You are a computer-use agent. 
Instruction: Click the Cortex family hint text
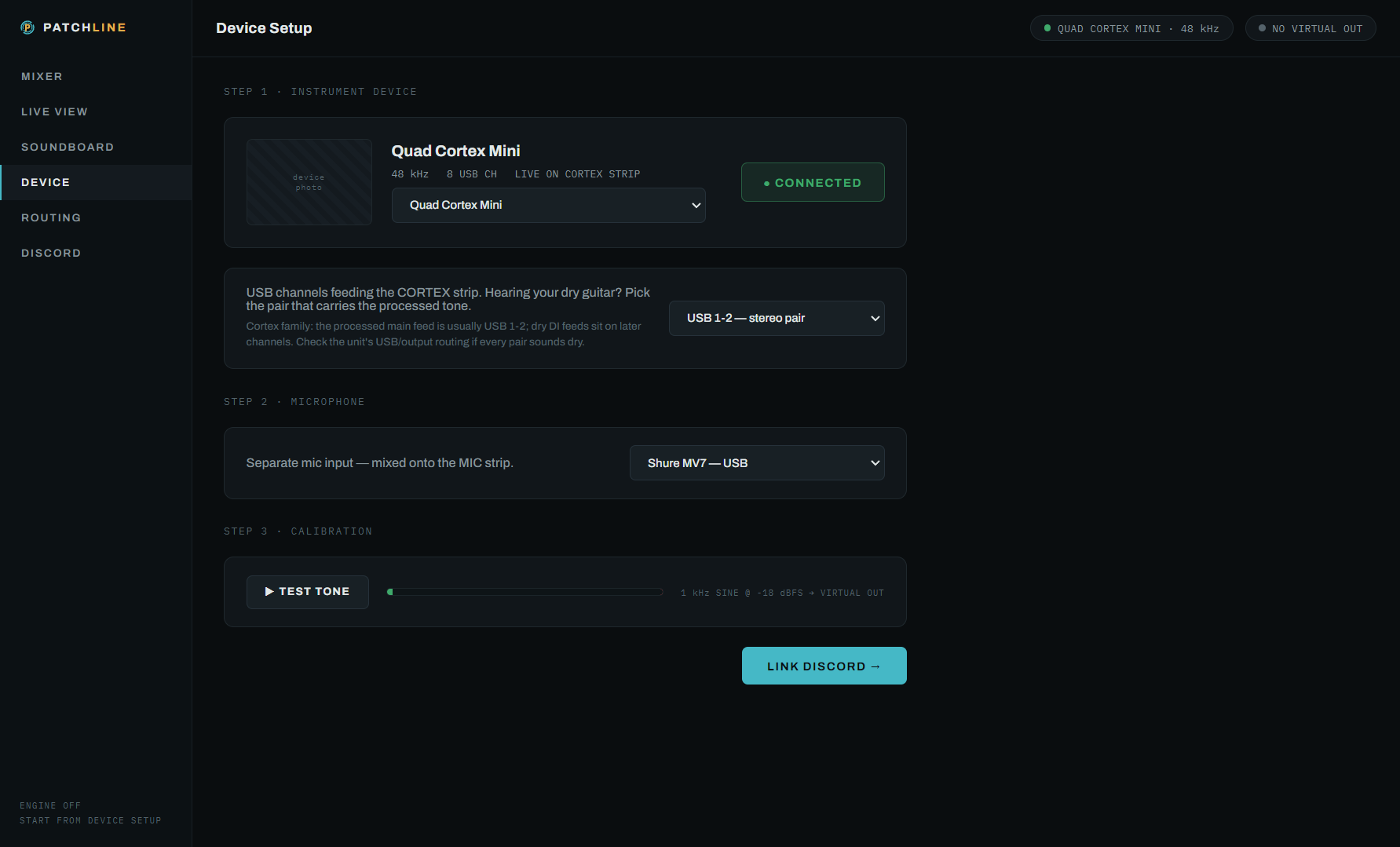[444, 334]
